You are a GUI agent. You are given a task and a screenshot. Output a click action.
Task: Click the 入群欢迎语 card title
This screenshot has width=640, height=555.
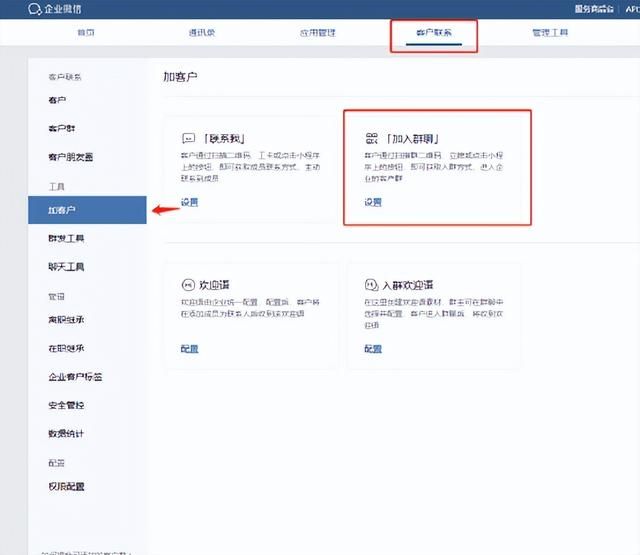(408, 285)
